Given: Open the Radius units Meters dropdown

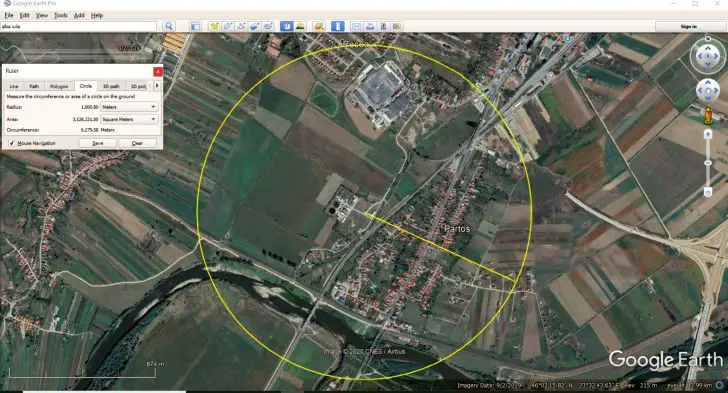Looking at the screenshot, I should 129,107.
